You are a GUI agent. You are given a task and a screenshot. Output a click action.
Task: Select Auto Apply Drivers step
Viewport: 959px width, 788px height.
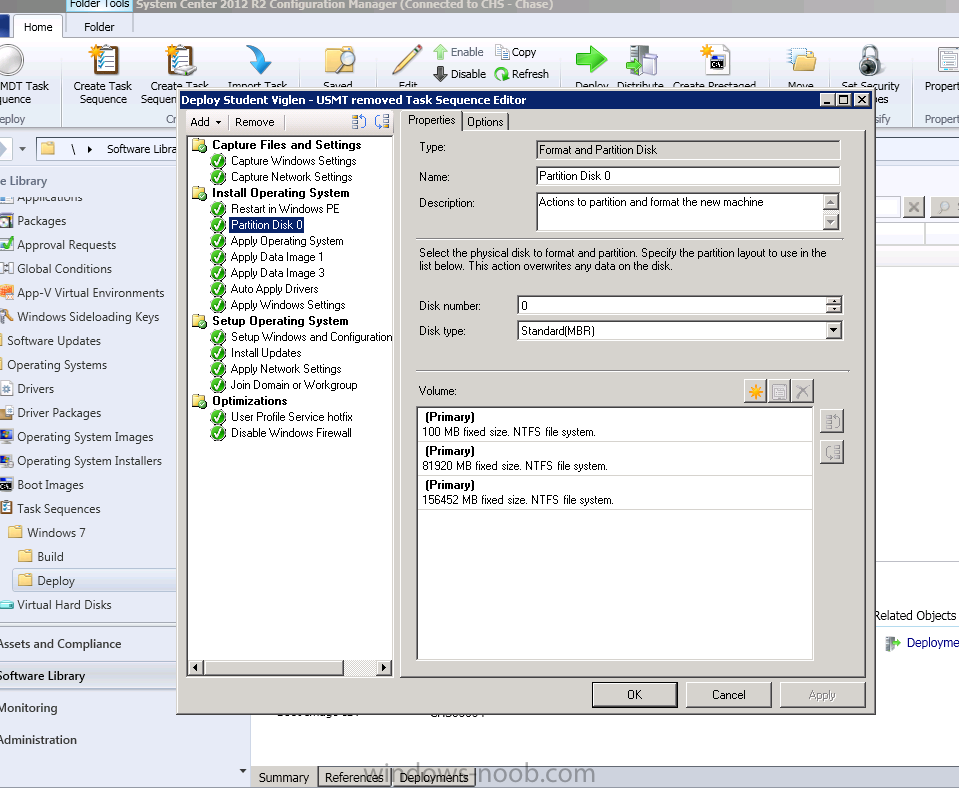[274, 289]
